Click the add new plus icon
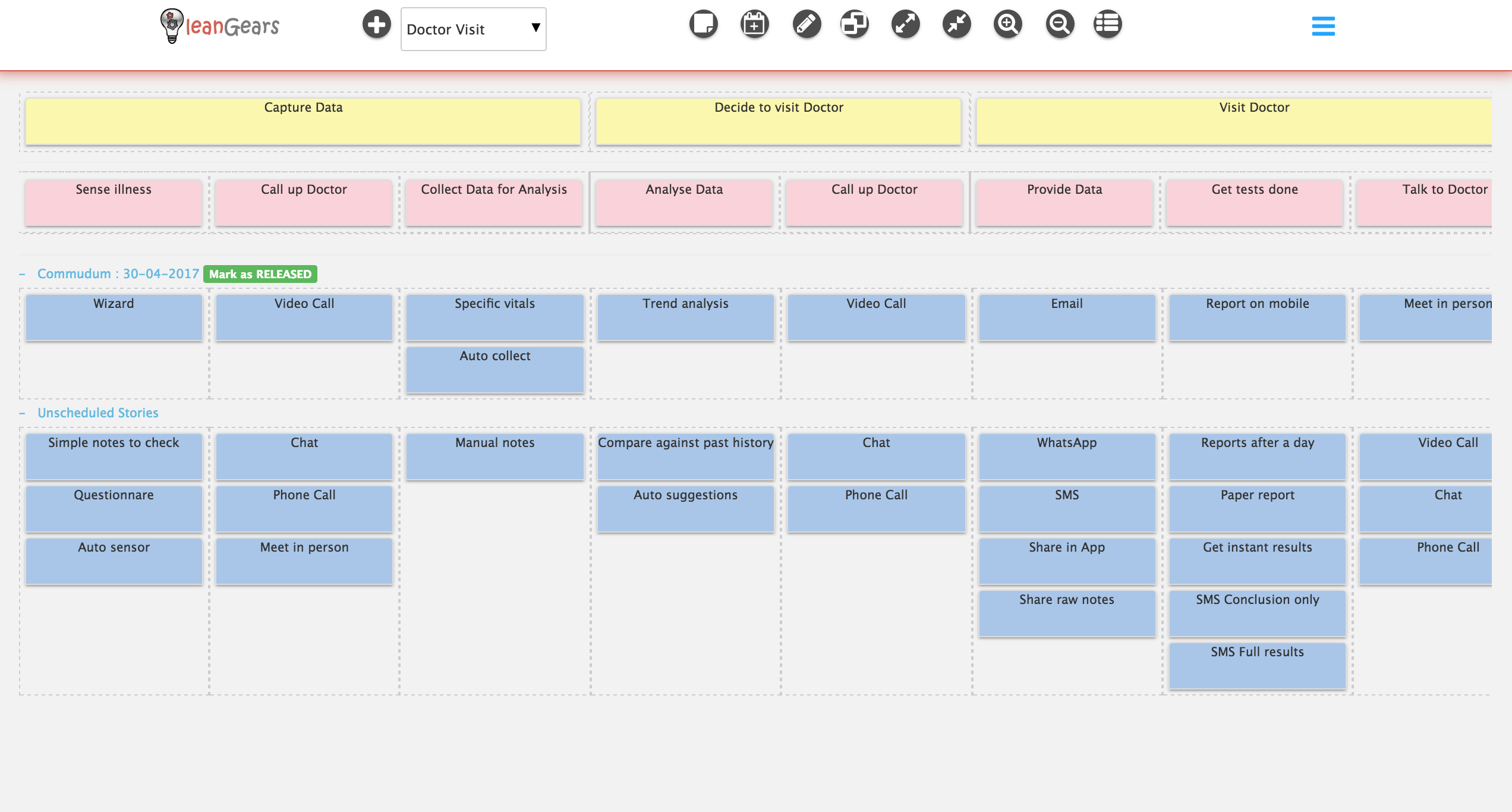Screen dimensions: 1512x812 click(x=377, y=24)
